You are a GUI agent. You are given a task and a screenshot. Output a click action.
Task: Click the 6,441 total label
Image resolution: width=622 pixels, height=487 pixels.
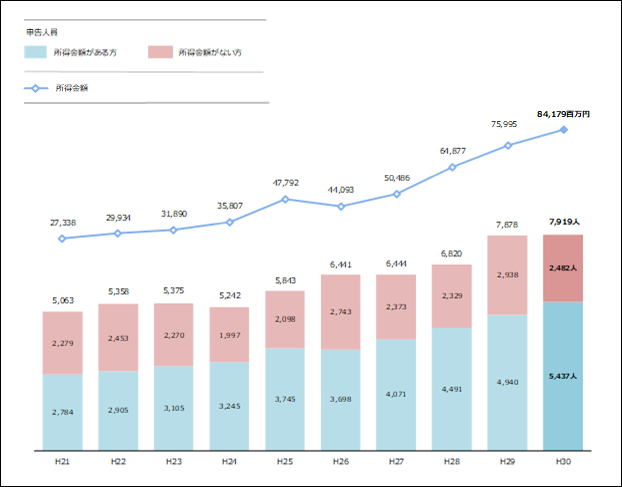340,265
